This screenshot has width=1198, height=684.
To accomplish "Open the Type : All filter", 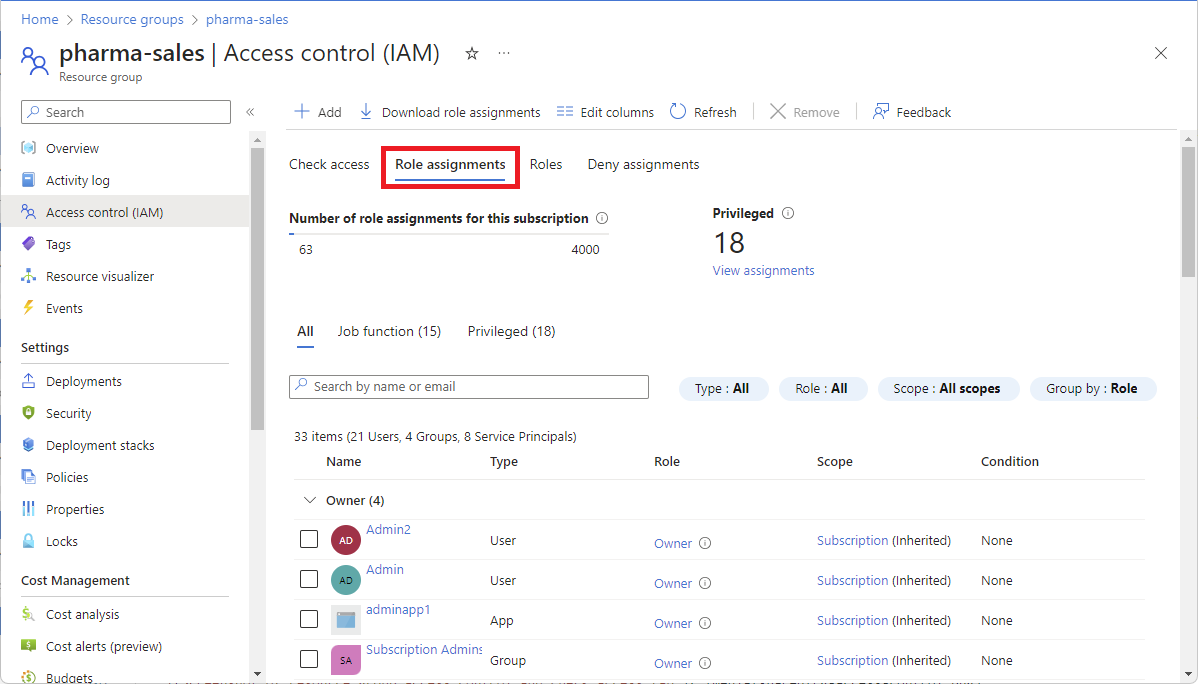I will (723, 389).
